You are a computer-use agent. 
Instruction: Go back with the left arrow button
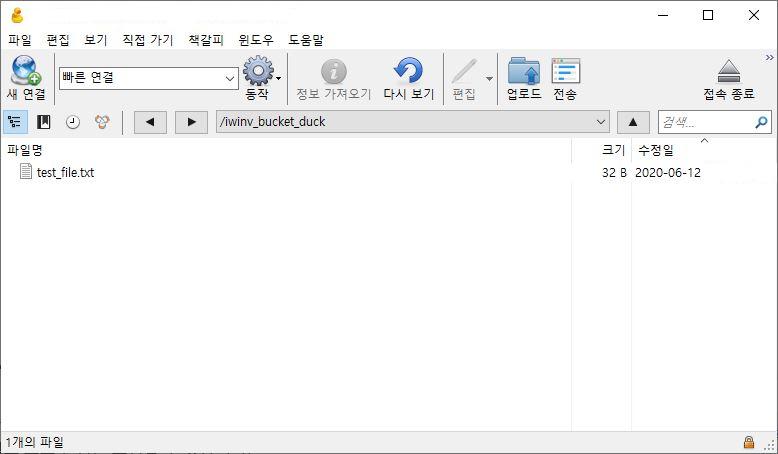pyautogui.click(x=150, y=122)
